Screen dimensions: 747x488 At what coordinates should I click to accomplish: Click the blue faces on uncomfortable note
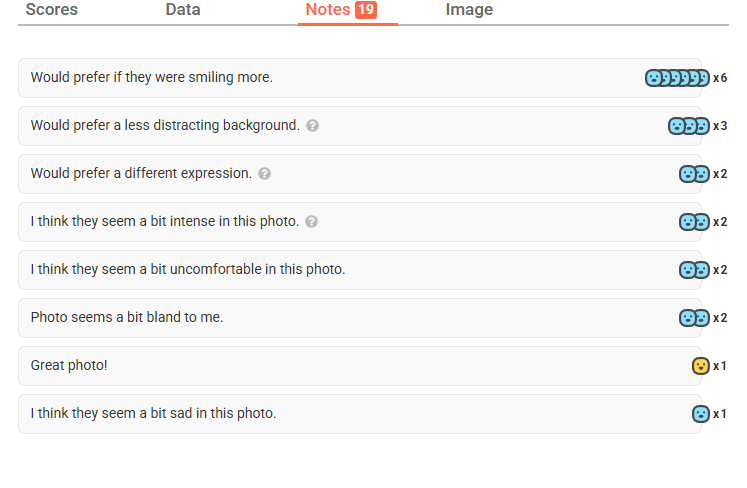[x=694, y=270]
